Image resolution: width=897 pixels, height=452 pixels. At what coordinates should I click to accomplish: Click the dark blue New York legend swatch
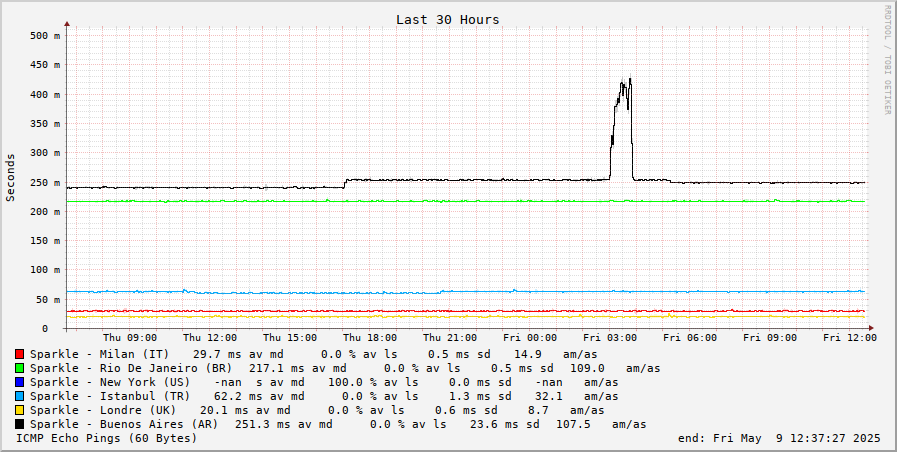(x=19, y=382)
